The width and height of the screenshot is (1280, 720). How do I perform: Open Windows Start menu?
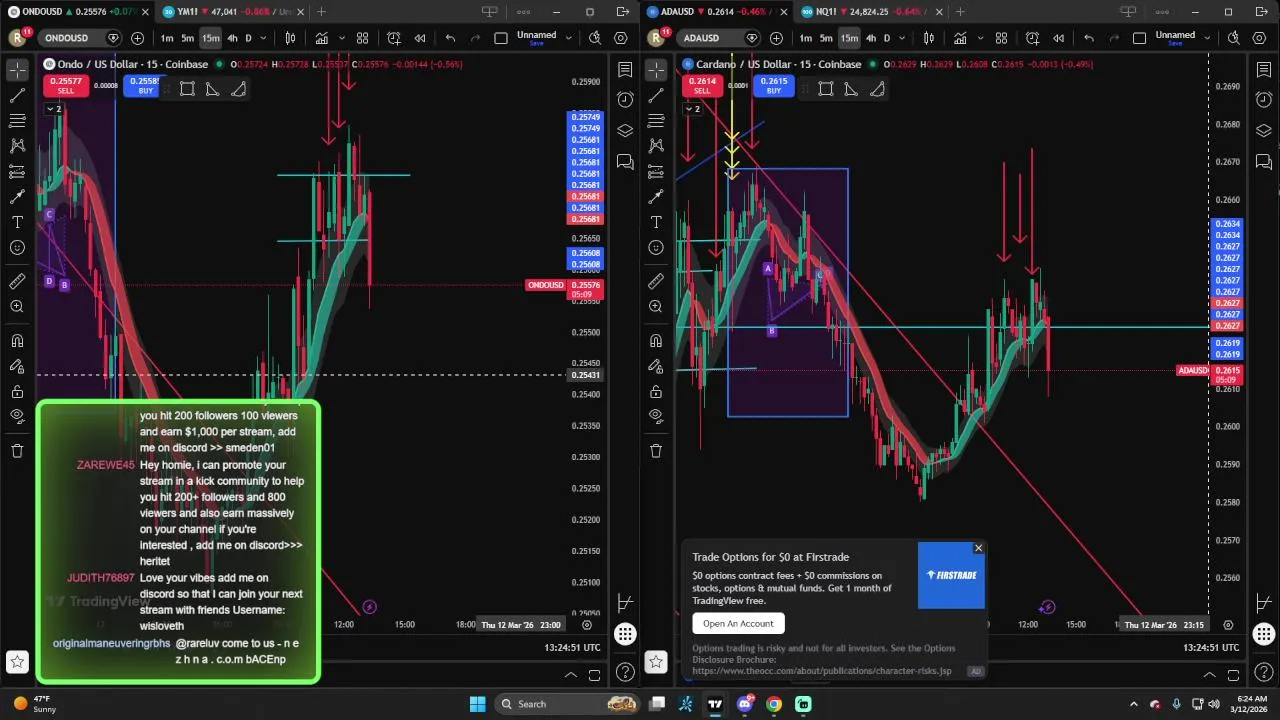(x=477, y=704)
